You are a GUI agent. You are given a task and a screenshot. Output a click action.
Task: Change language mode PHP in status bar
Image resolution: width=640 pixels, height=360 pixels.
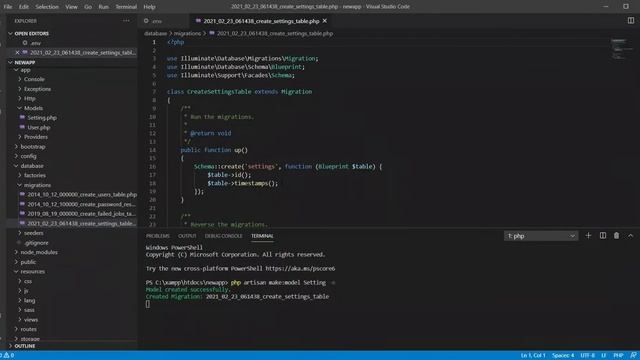pyautogui.click(x=618, y=356)
